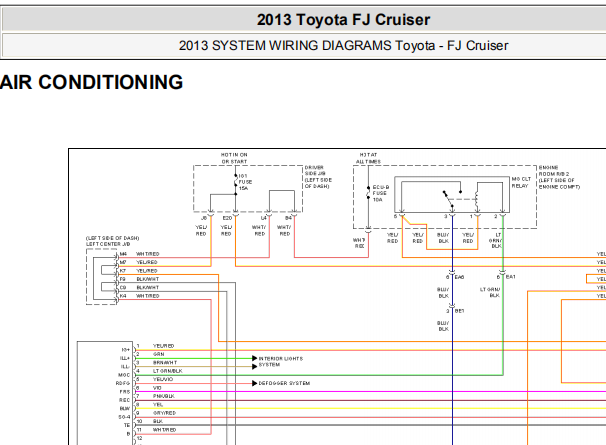Click connector label L4 under Driver Side J/B
606x445 pixels.
point(264,218)
